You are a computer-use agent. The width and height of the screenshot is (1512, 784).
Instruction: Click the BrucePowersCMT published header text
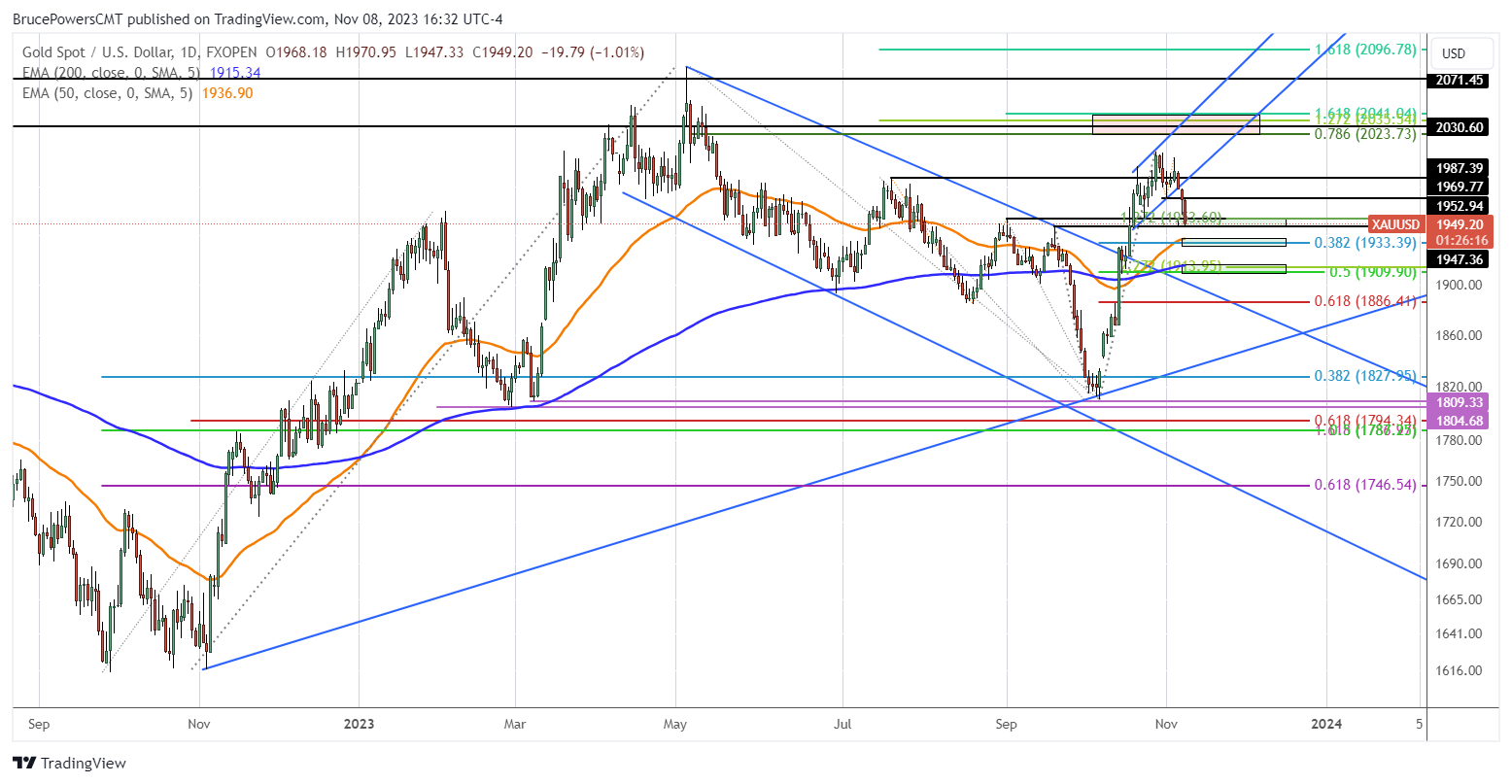click(x=257, y=19)
